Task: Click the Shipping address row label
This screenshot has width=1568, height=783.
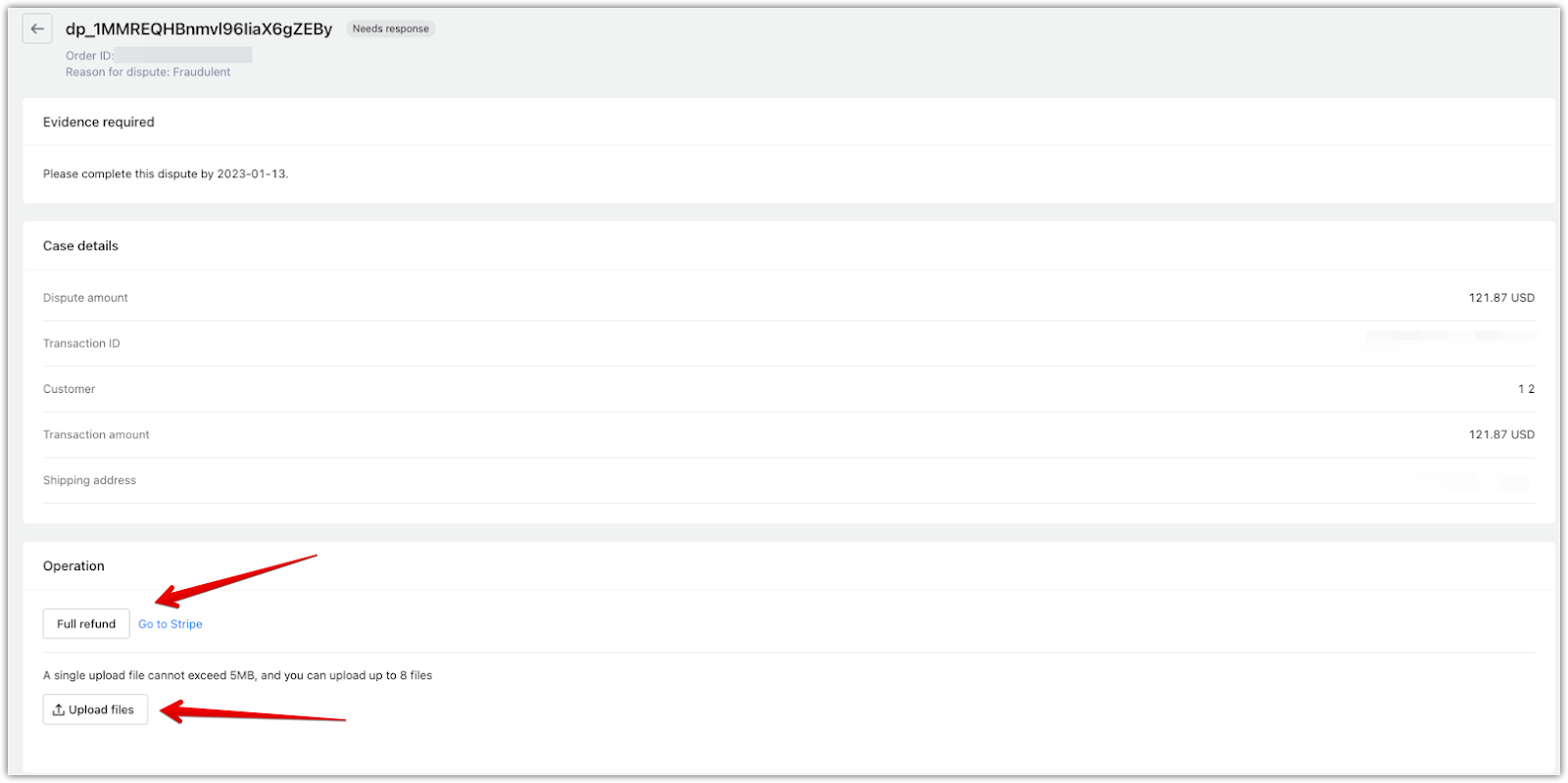Action: point(89,480)
